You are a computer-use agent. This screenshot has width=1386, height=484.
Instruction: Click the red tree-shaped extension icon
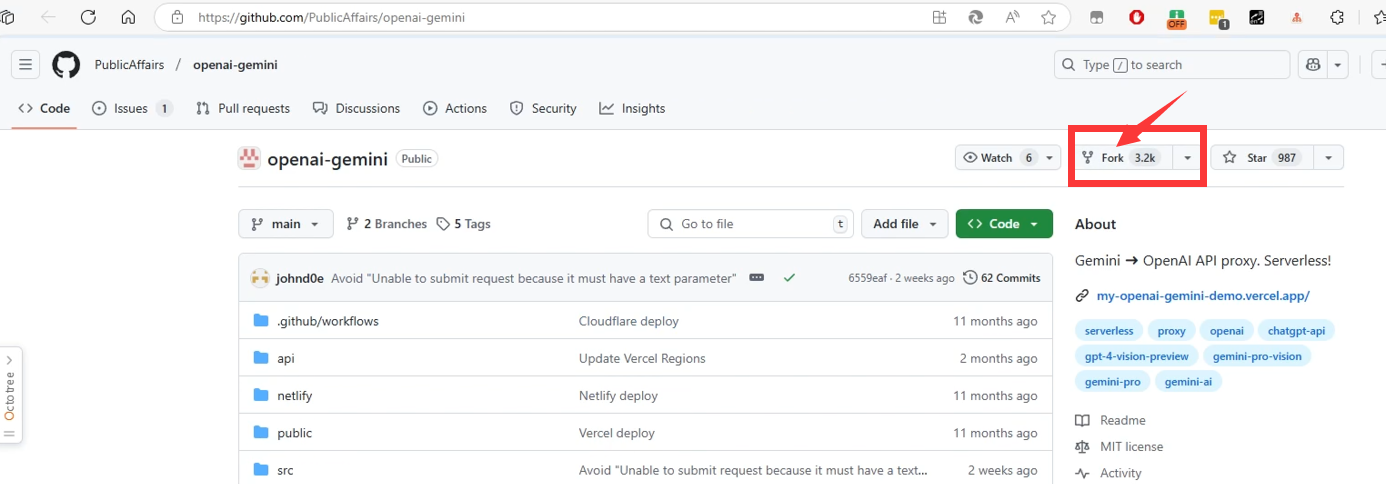[x=1297, y=17]
